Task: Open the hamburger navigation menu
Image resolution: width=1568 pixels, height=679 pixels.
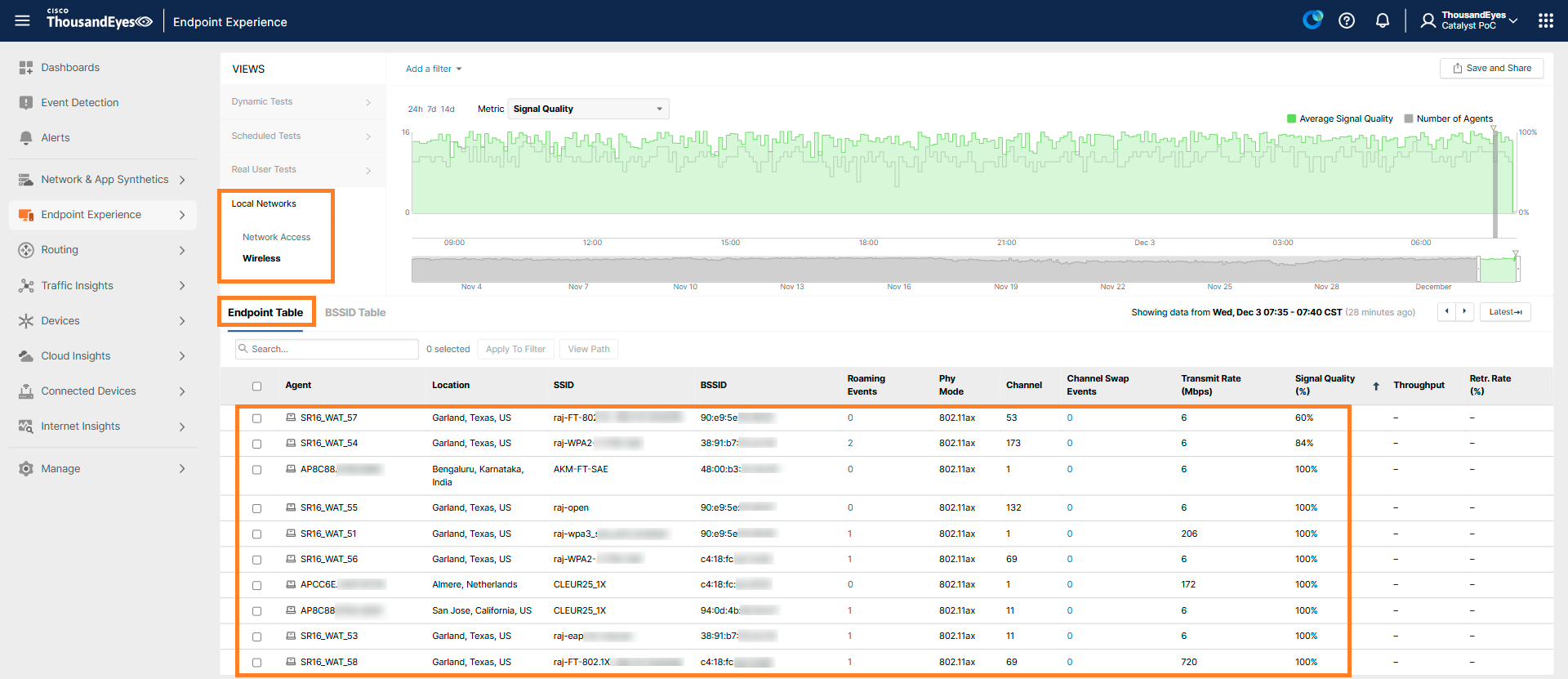Action: pyautogui.click(x=22, y=20)
